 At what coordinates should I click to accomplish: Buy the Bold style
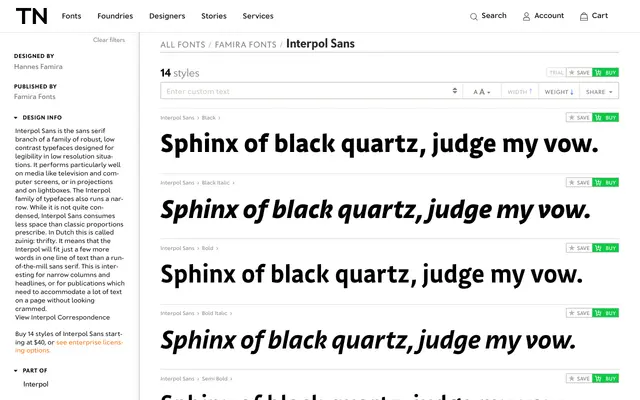605,248
